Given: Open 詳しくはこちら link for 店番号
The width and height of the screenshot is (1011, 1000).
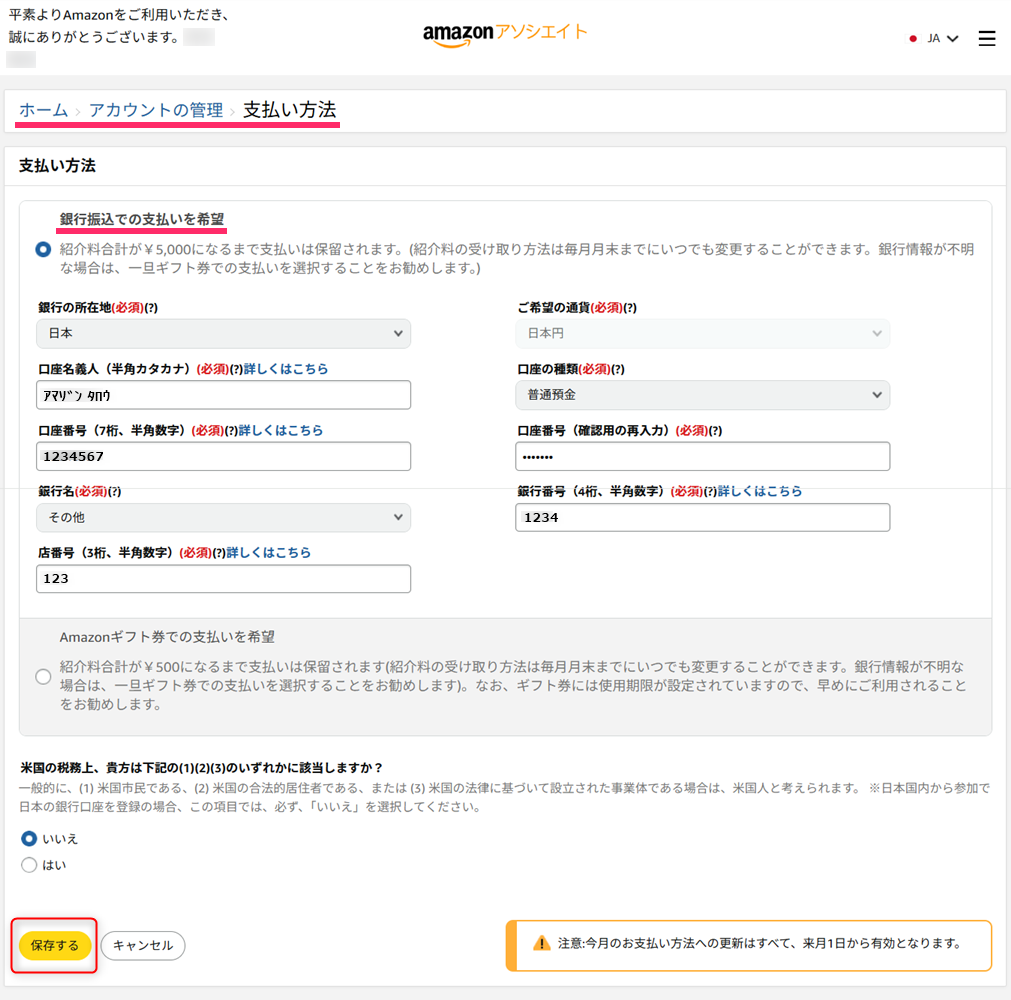Looking at the screenshot, I should point(268,553).
